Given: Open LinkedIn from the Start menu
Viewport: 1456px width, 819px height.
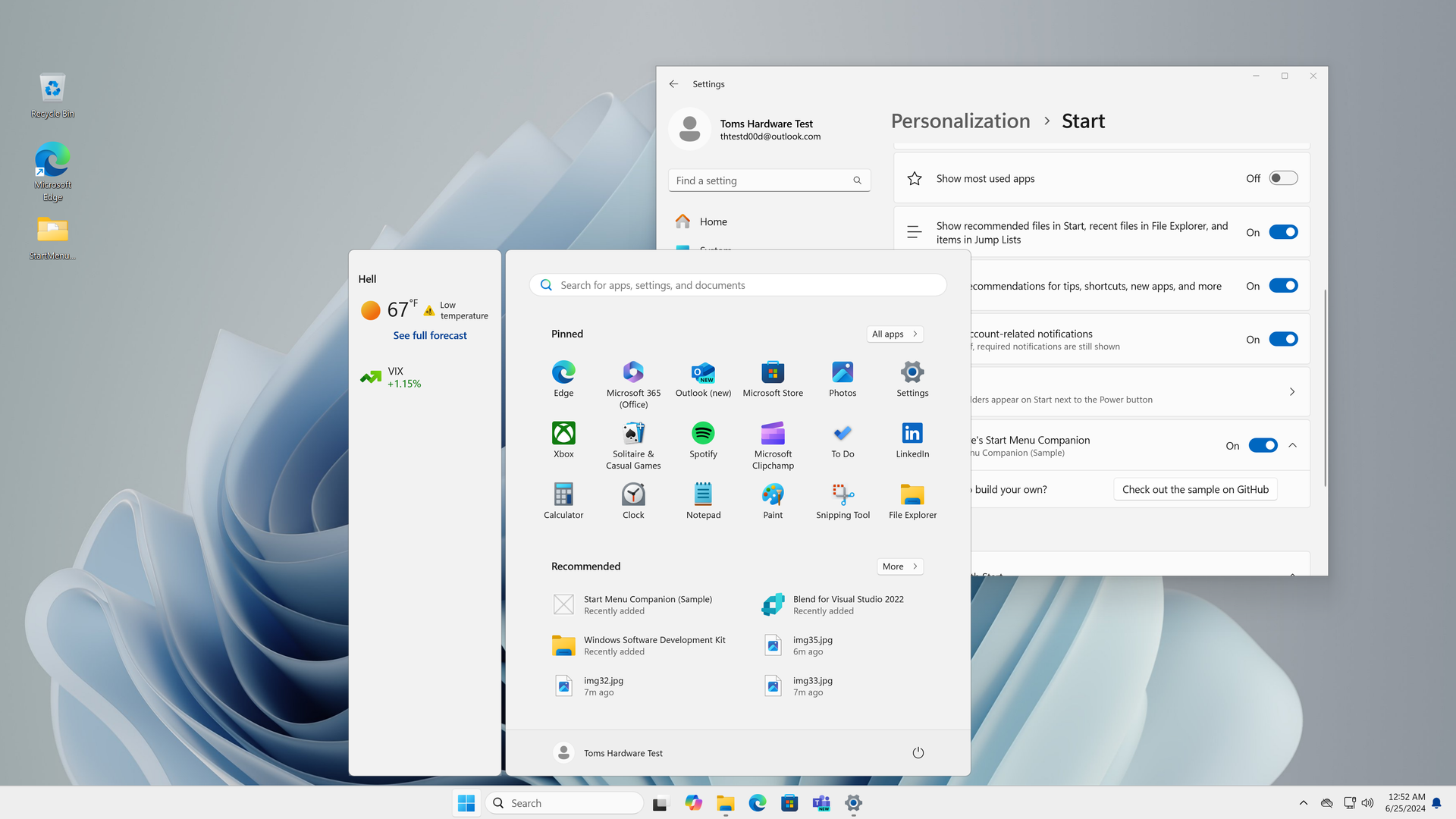Looking at the screenshot, I should (x=912, y=440).
